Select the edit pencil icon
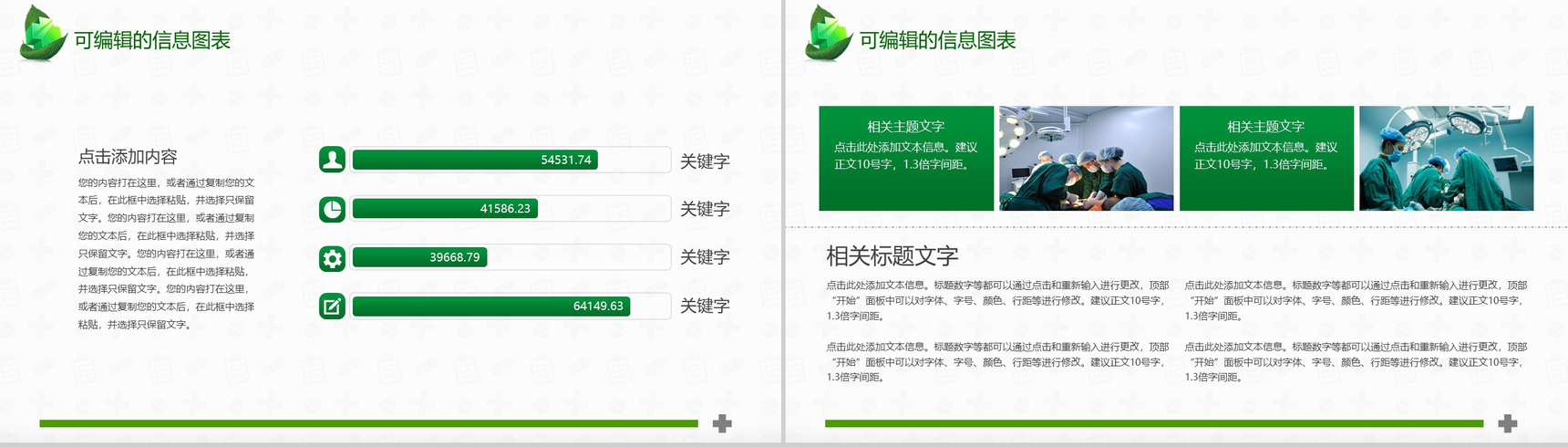This screenshot has width=1568, height=447. point(332,307)
